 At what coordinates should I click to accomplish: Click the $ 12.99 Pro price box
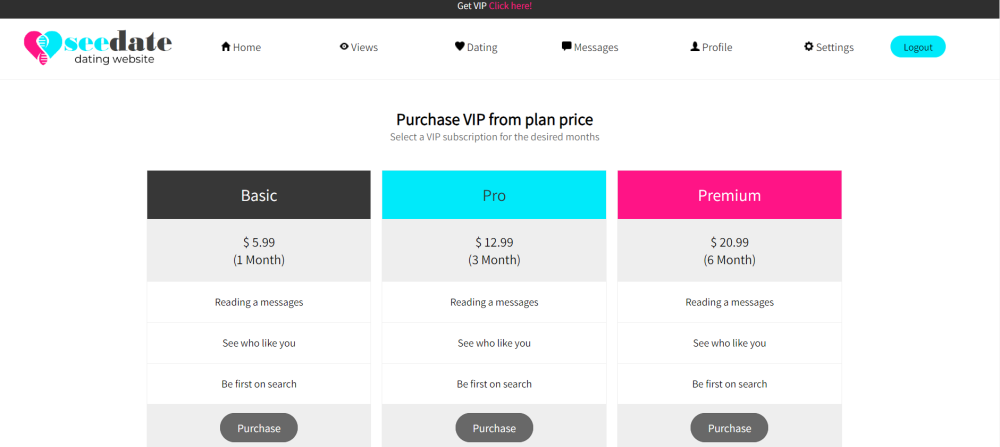coord(494,251)
